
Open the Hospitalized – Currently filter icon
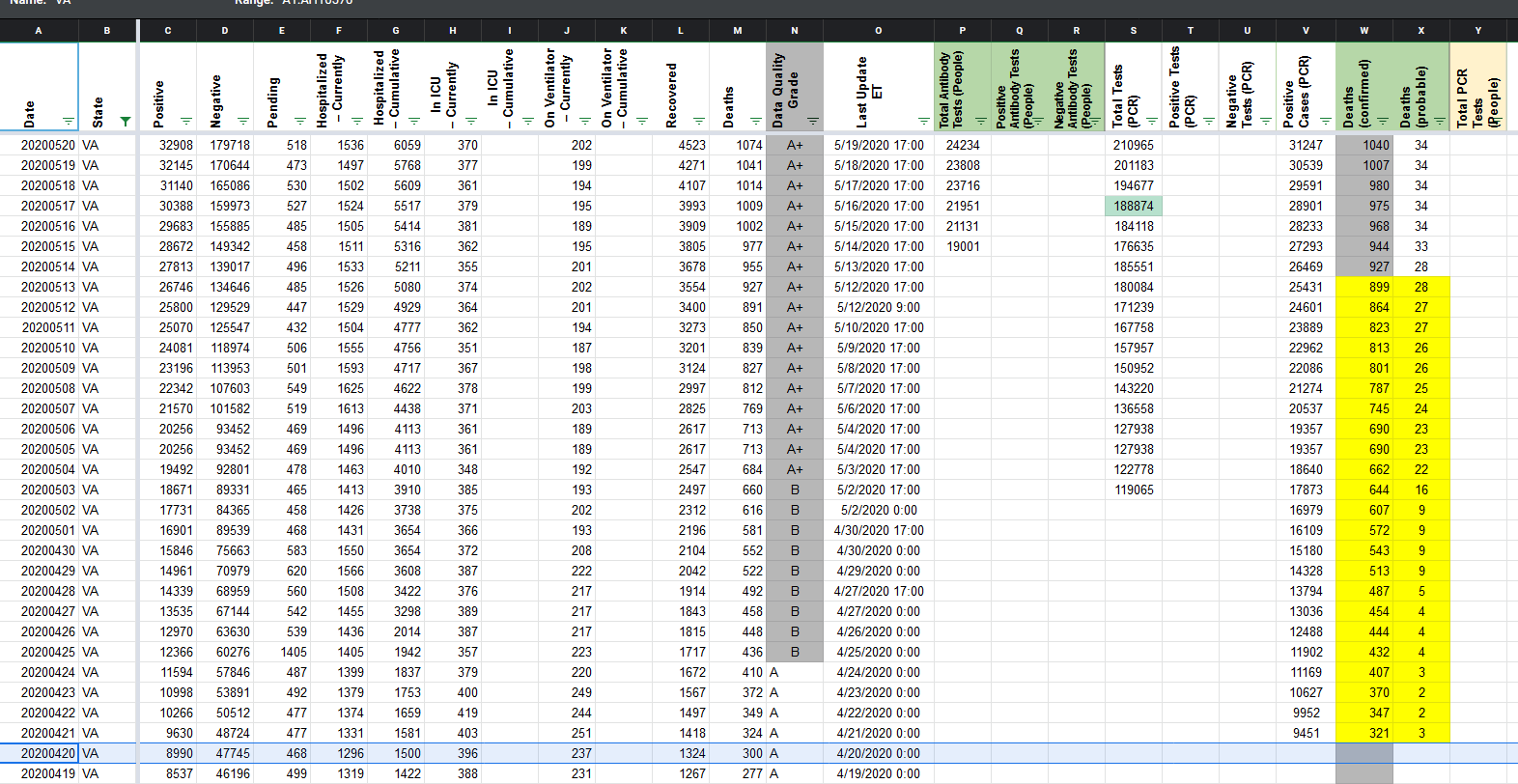pos(357,122)
